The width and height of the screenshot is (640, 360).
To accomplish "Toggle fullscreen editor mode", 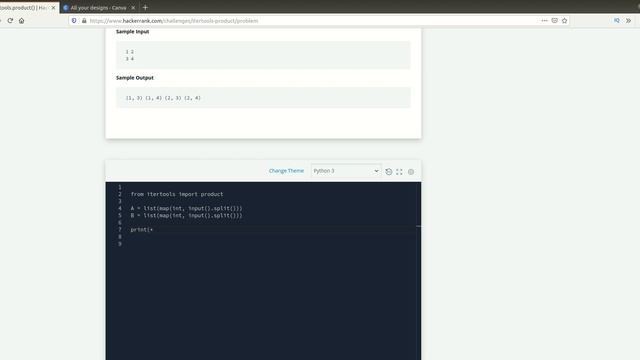I will [x=399, y=171].
